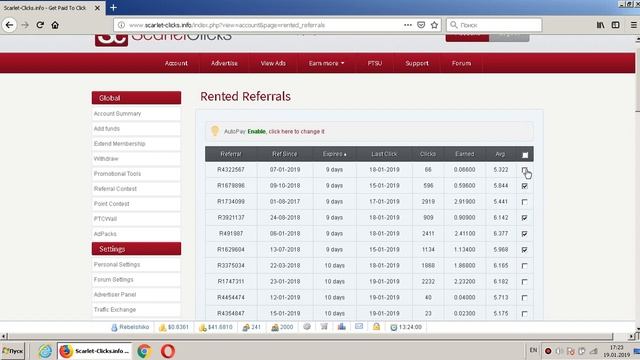Open Internet Explorer taskbar icon
Viewport: 640px width, 360px height.
tap(45, 351)
